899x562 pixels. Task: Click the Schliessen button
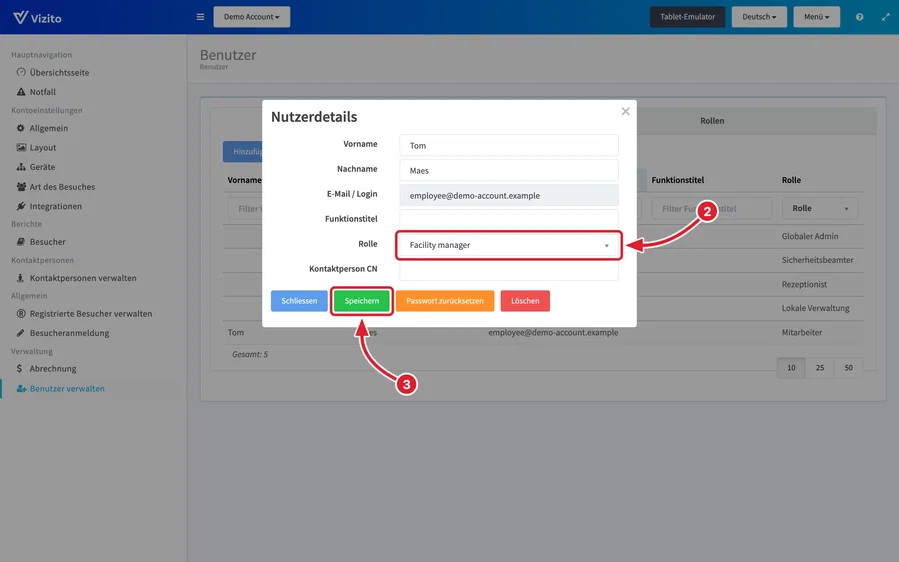pos(299,300)
